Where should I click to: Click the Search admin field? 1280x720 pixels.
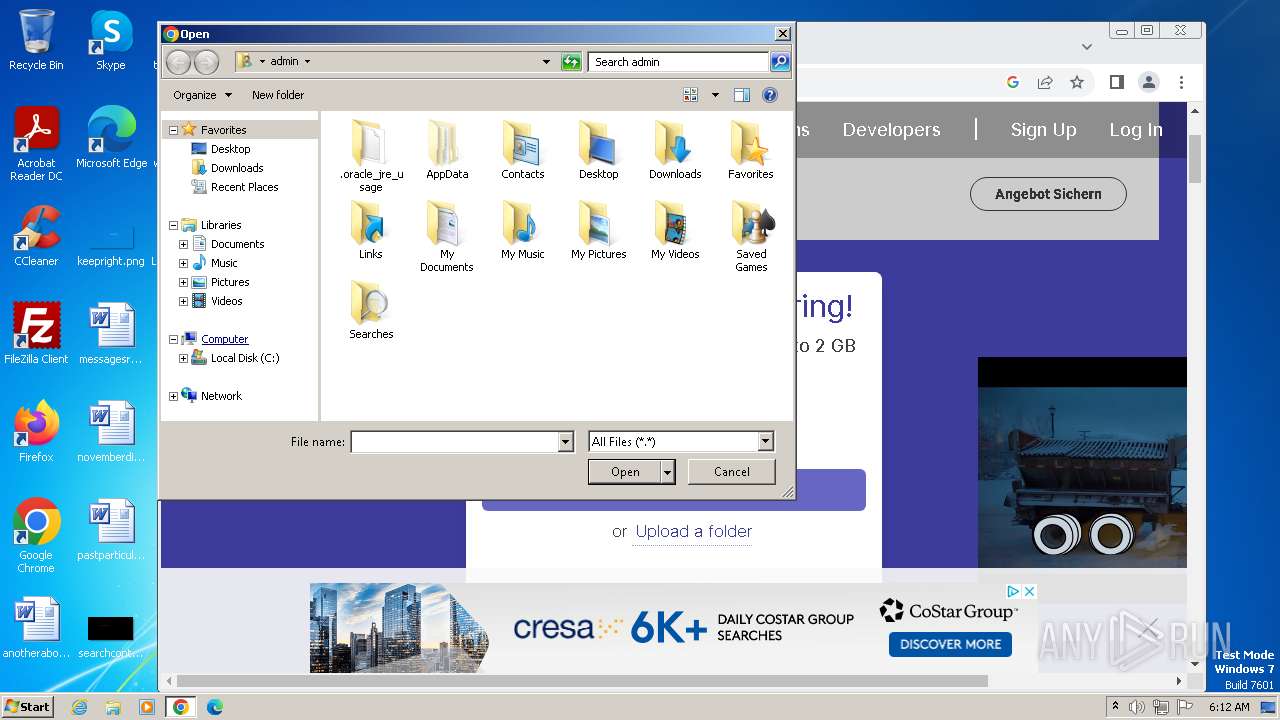click(x=679, y=62)
